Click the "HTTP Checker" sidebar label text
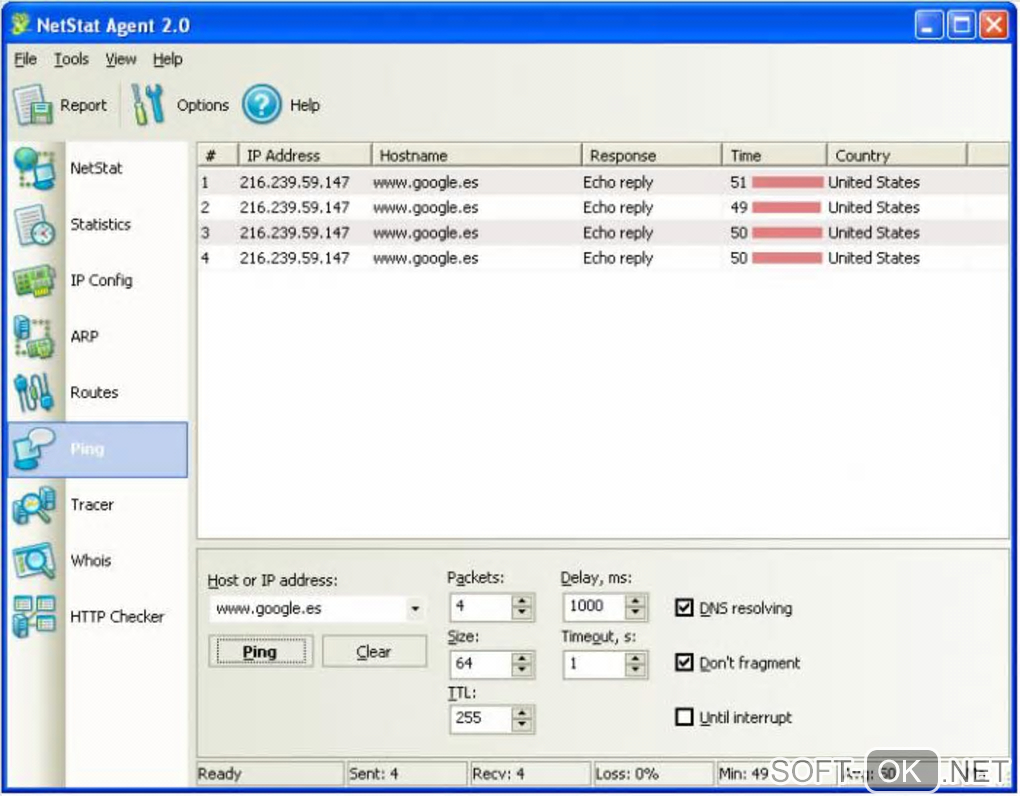This screenshot has width=1020, height=796. tap(117, 617)
